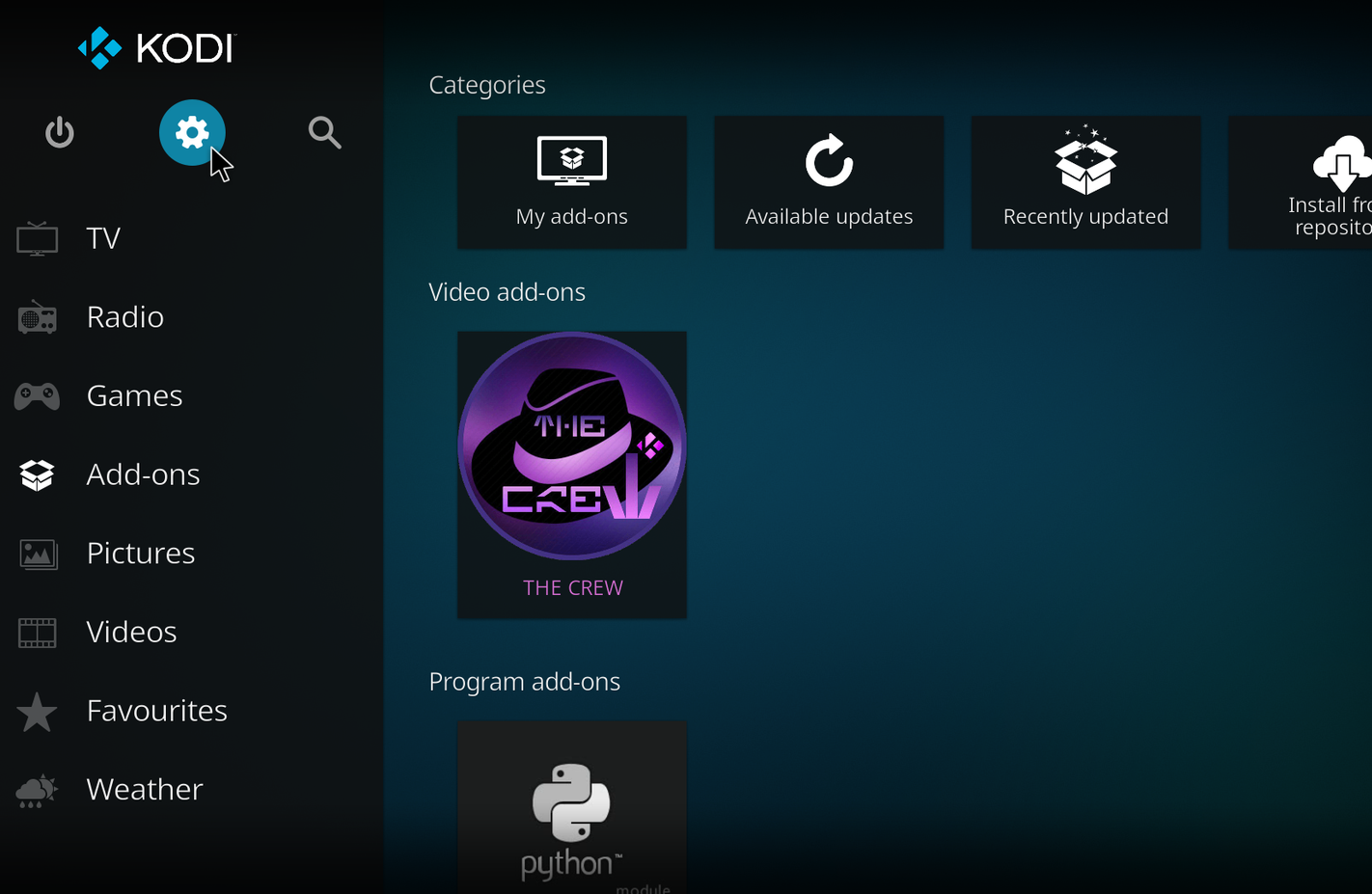Open Weather via the cloud icon
The height and width of the screenshot is (894, 1372).
tap(37, 790)
